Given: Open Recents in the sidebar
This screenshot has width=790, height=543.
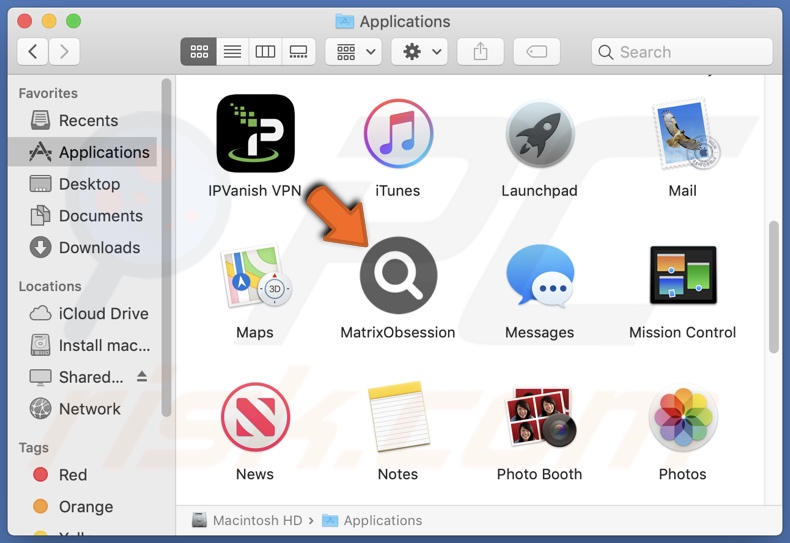Looking at the screenshot, I should (x=83, y=120).
